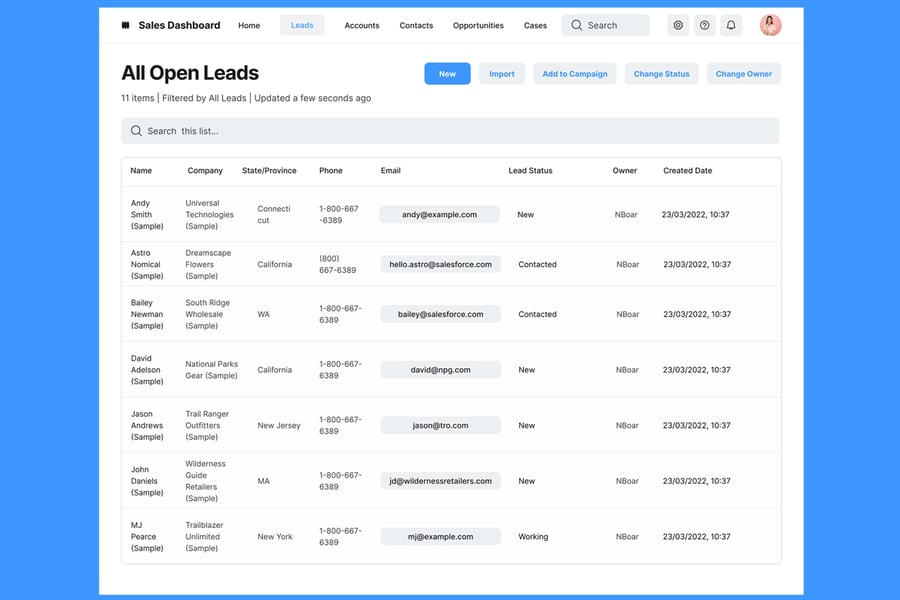Switch to the Leads tab
900x600 pixels.
[302, 26]
